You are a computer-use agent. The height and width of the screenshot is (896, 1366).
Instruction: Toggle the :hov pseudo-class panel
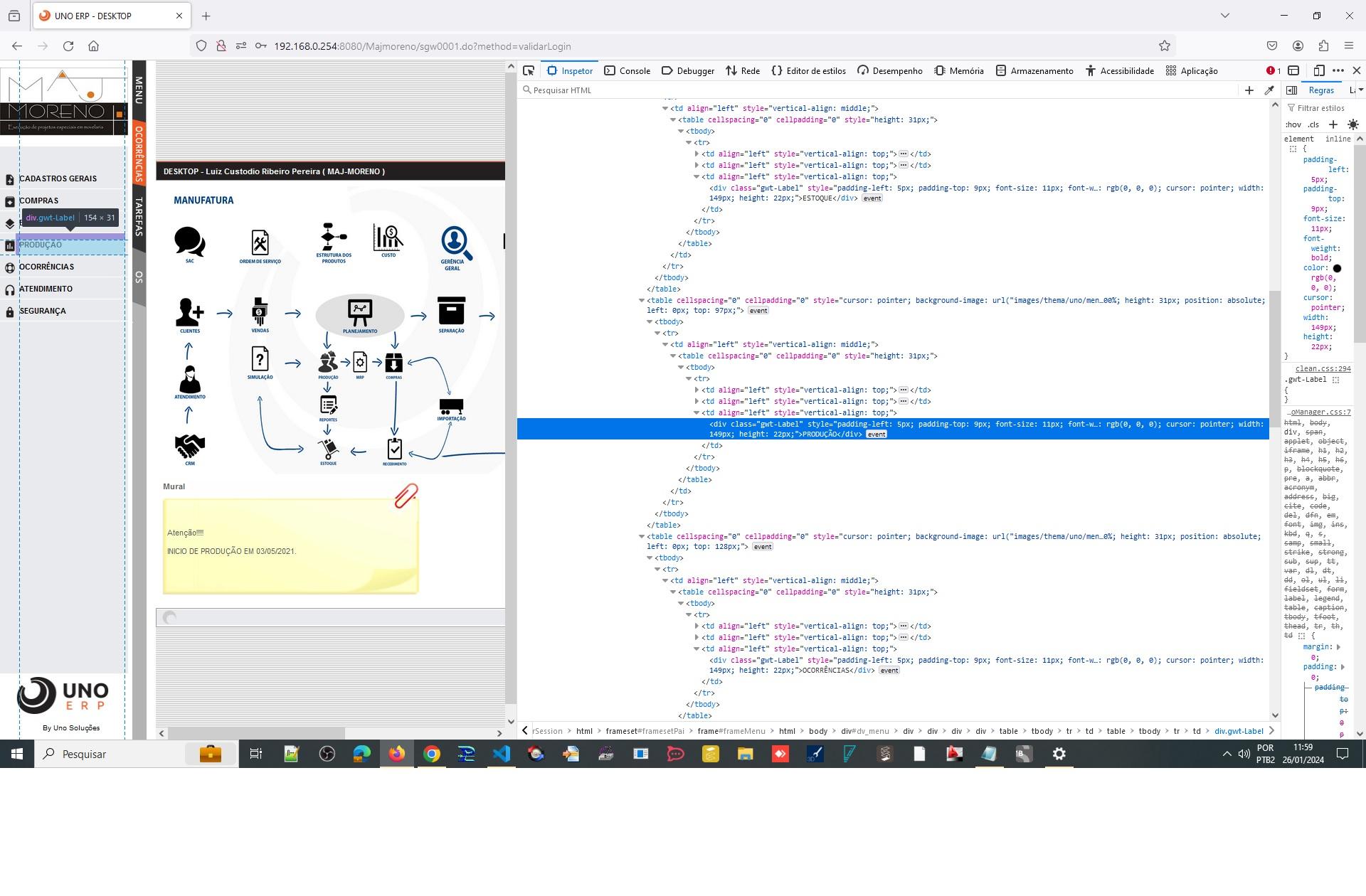[x=1293, y=124]
